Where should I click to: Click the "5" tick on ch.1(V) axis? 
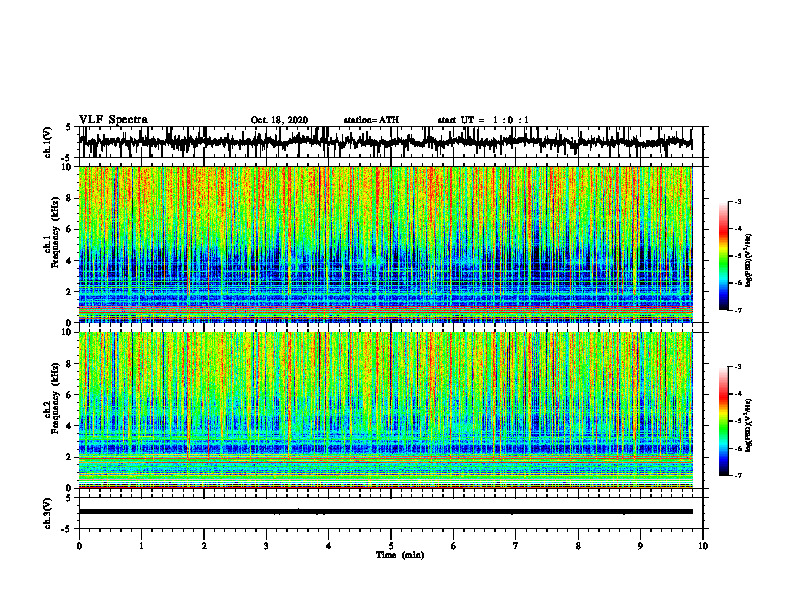(69, 127)
